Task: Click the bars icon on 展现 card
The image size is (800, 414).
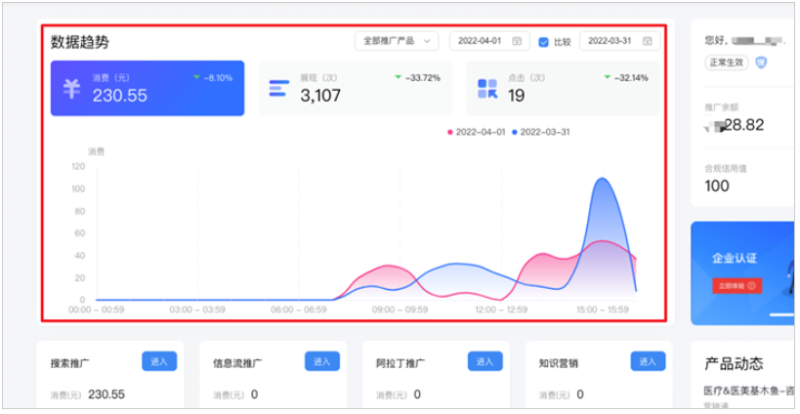Action: pyautogui.click(x=279, y=88)
